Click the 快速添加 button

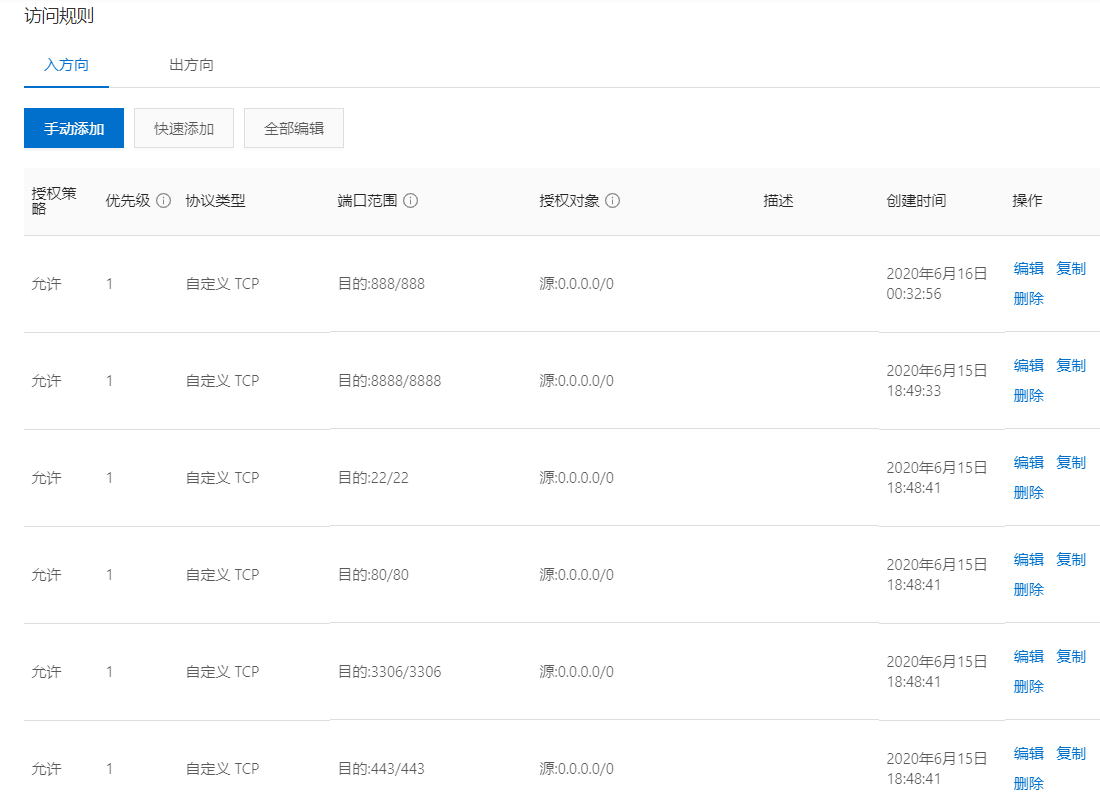184,128
